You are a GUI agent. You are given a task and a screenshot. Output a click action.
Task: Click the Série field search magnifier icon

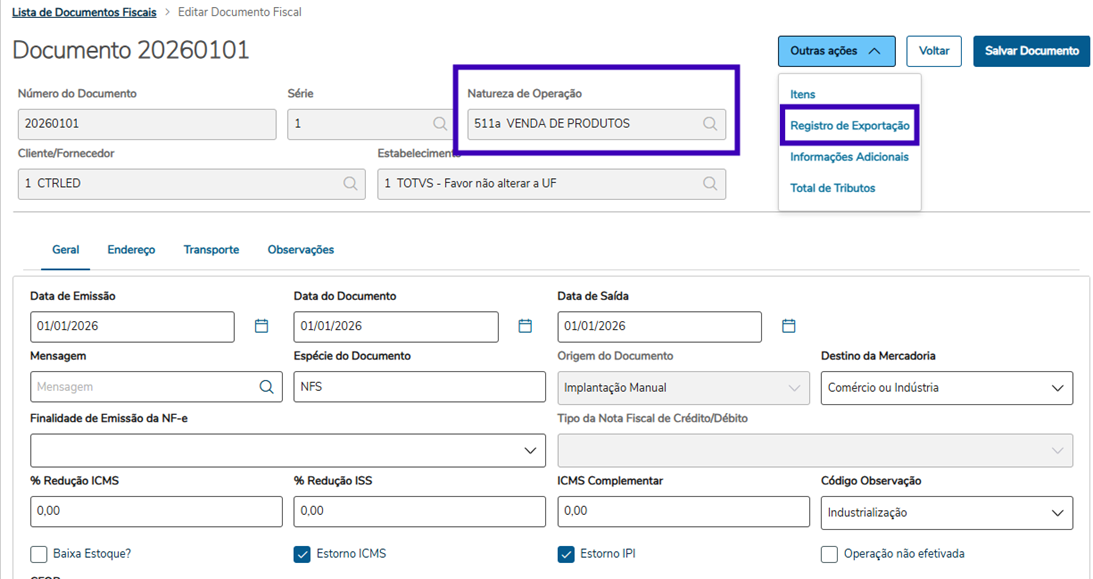[440, 124]
